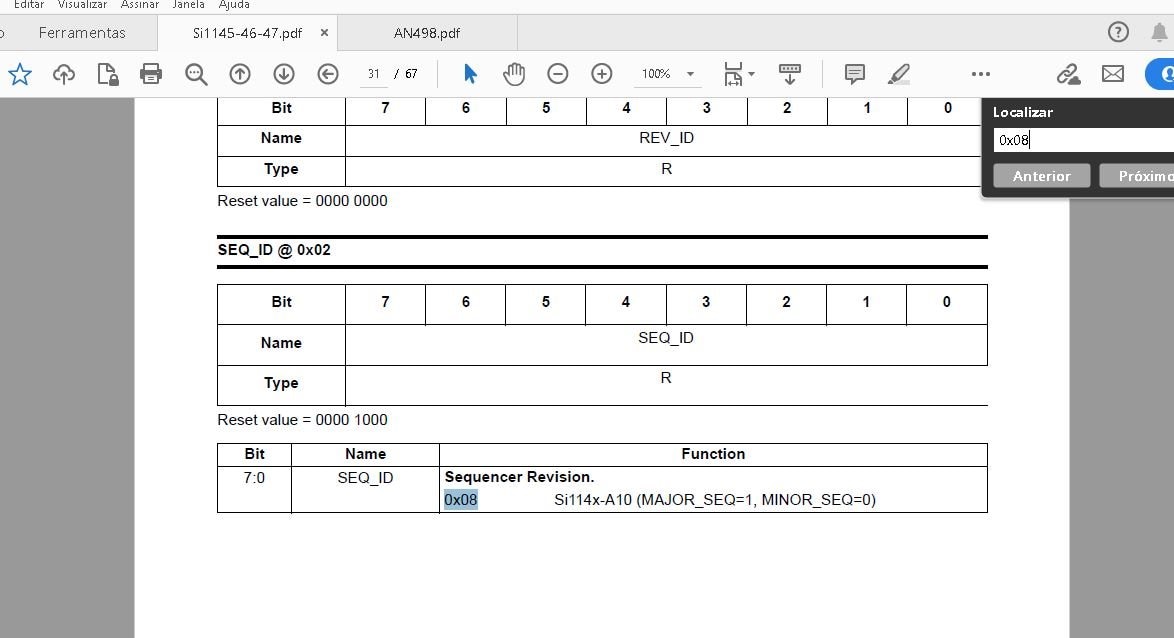This screenshot has height=638, width=1174.
Task: Open the zoom level 100% dropdown
Action: [x=668, y=73]
